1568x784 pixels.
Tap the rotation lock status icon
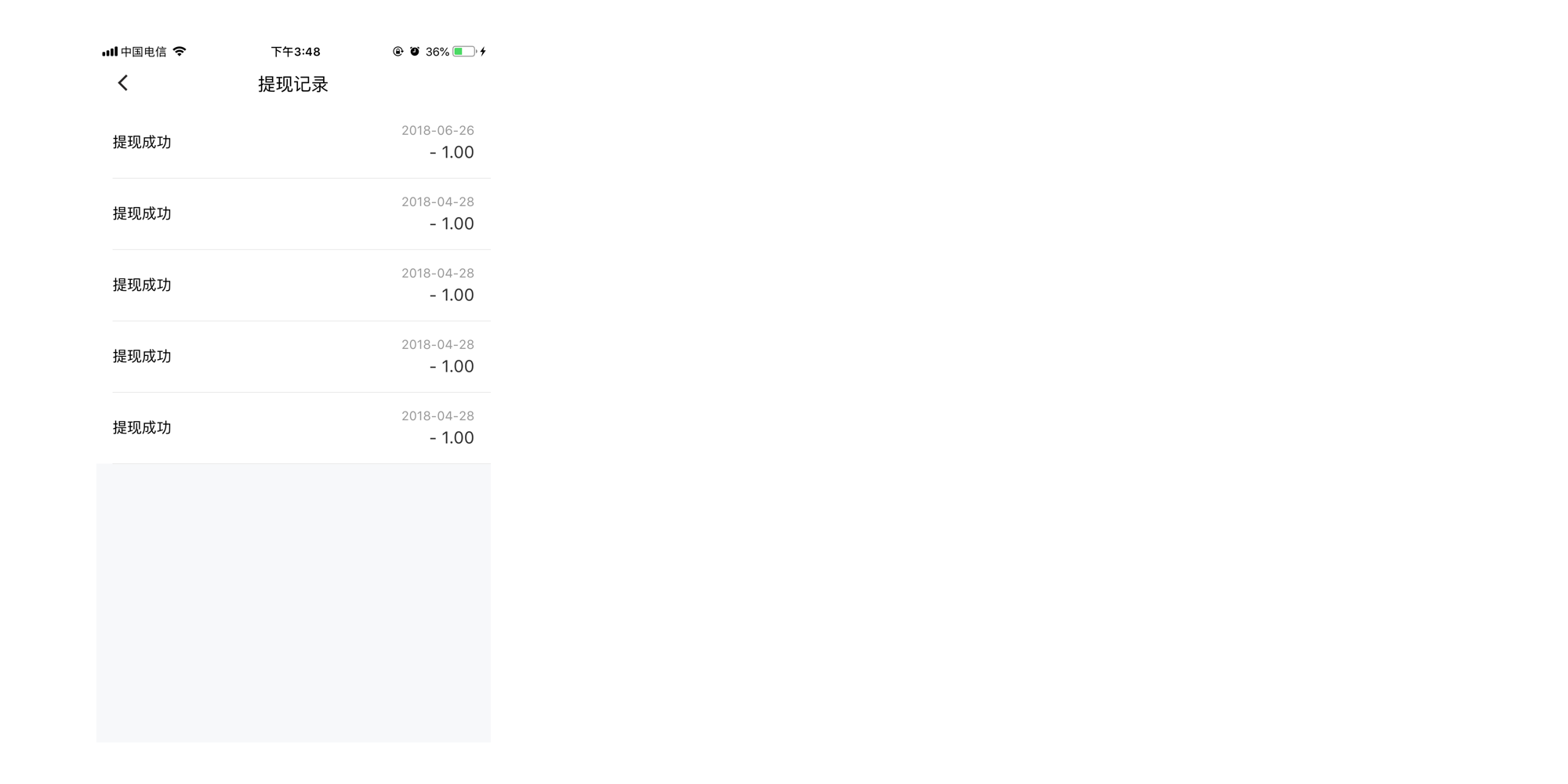pyautogui.click(x=397, y=51)
